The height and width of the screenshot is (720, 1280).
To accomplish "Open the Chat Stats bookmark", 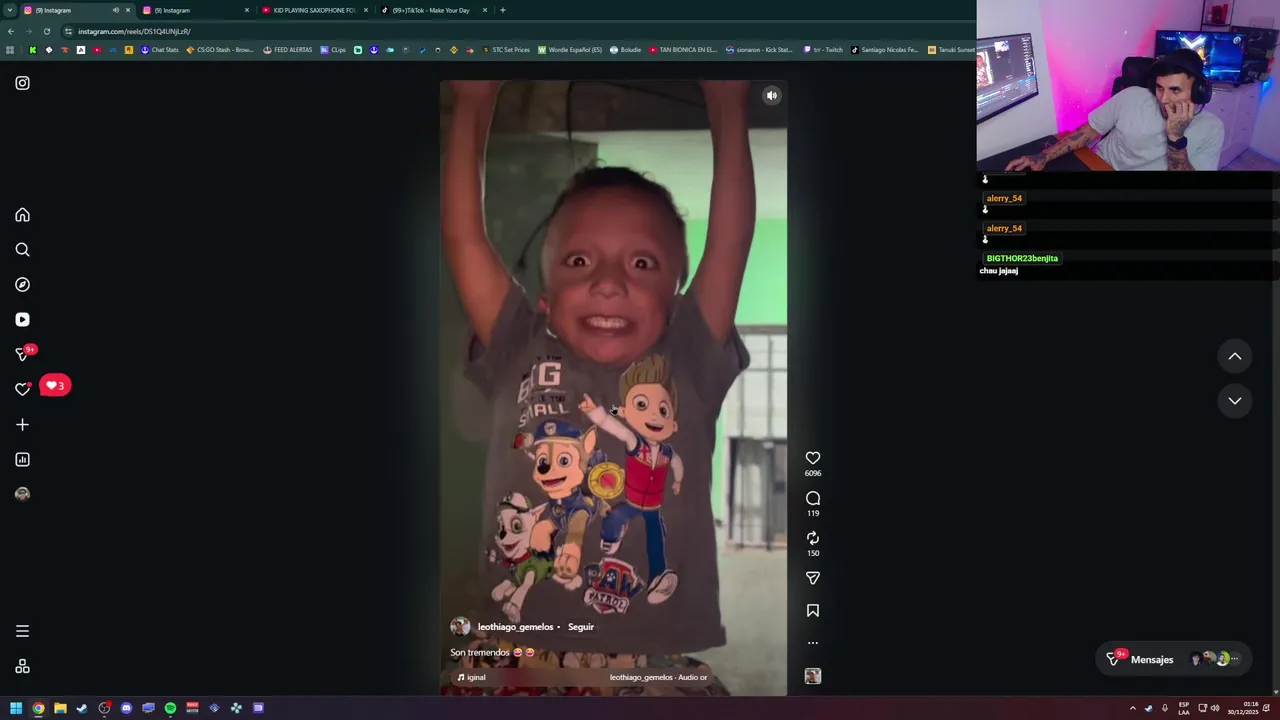I will [159, 50].
